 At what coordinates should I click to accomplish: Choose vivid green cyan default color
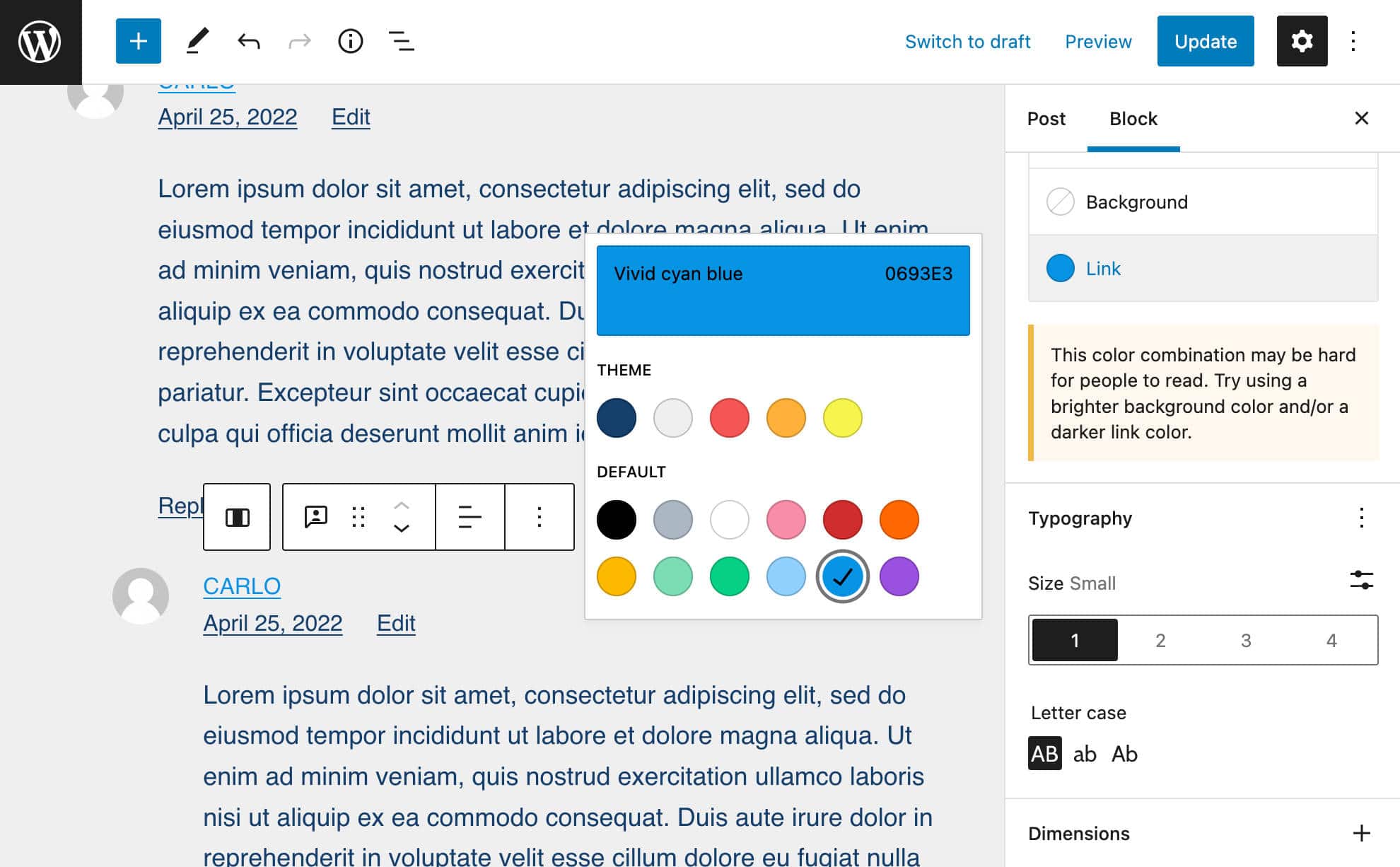[x=729, y=576]
